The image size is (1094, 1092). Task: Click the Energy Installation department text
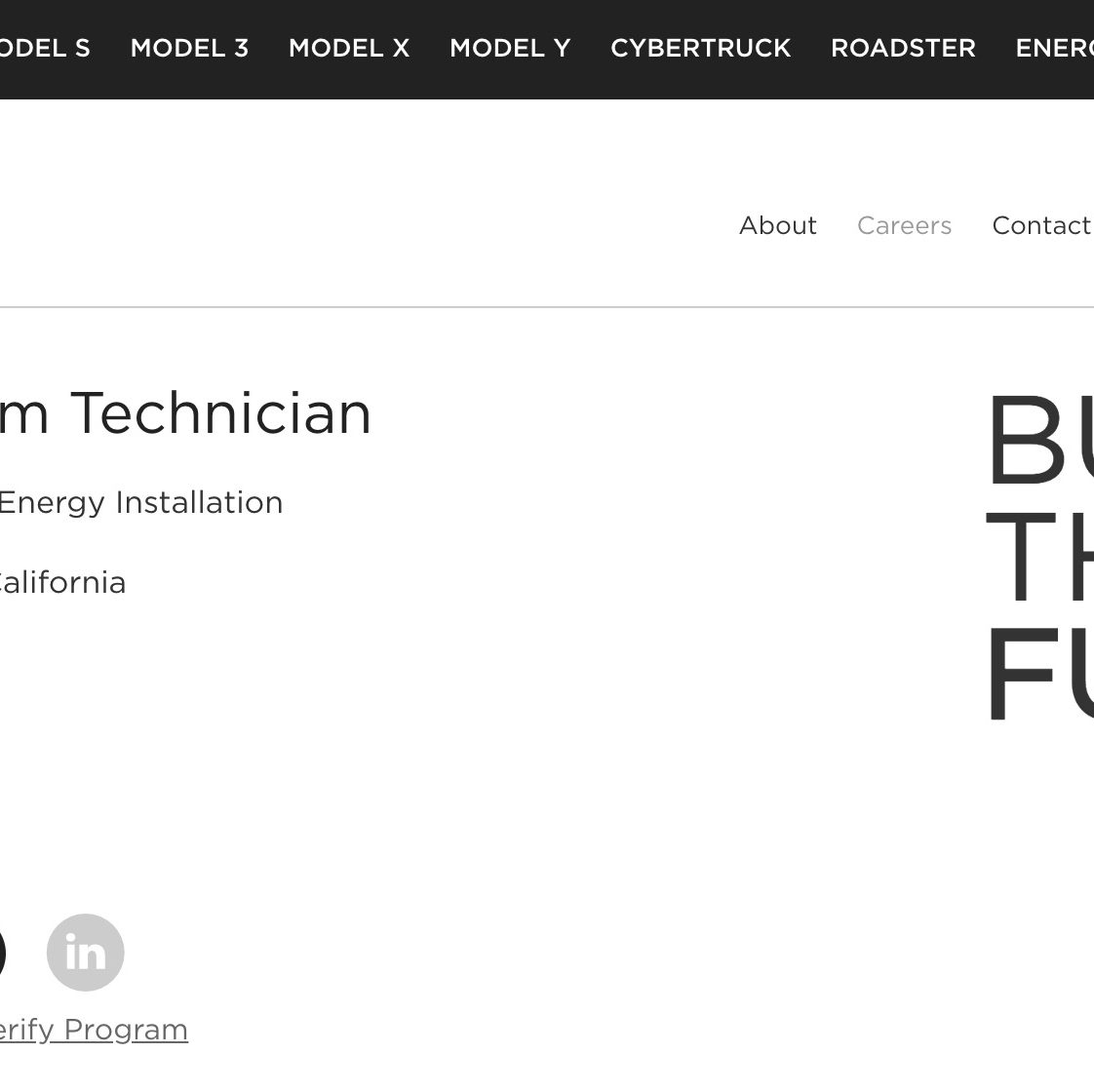[x=141, y=504]
